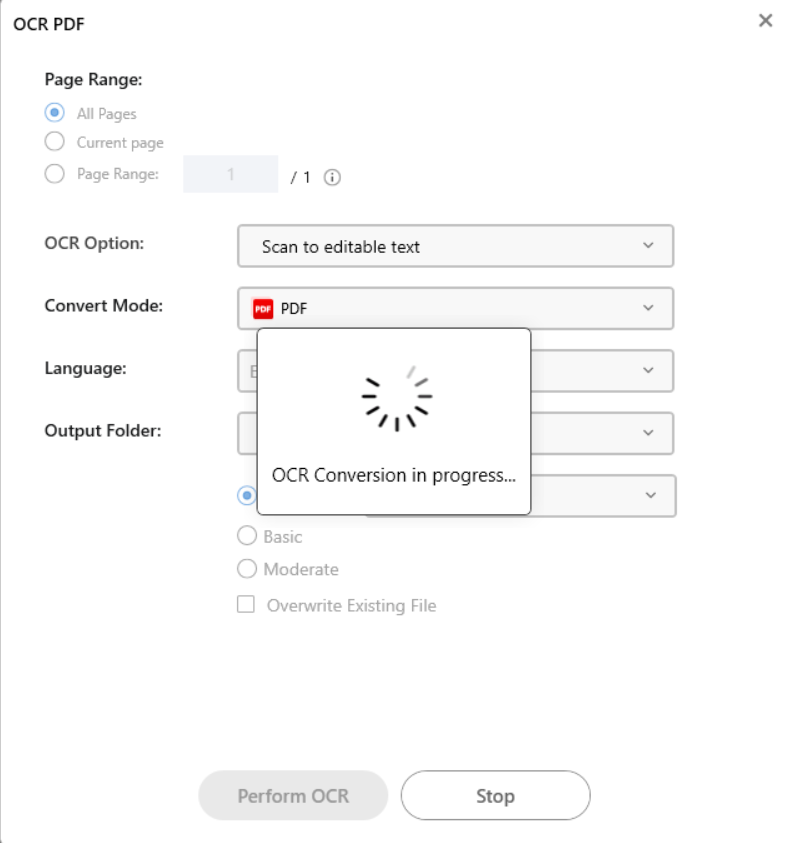Enable Overwrite Existing File checkbox
Viewport: 785px width, 843px height.
click(246, 605)
